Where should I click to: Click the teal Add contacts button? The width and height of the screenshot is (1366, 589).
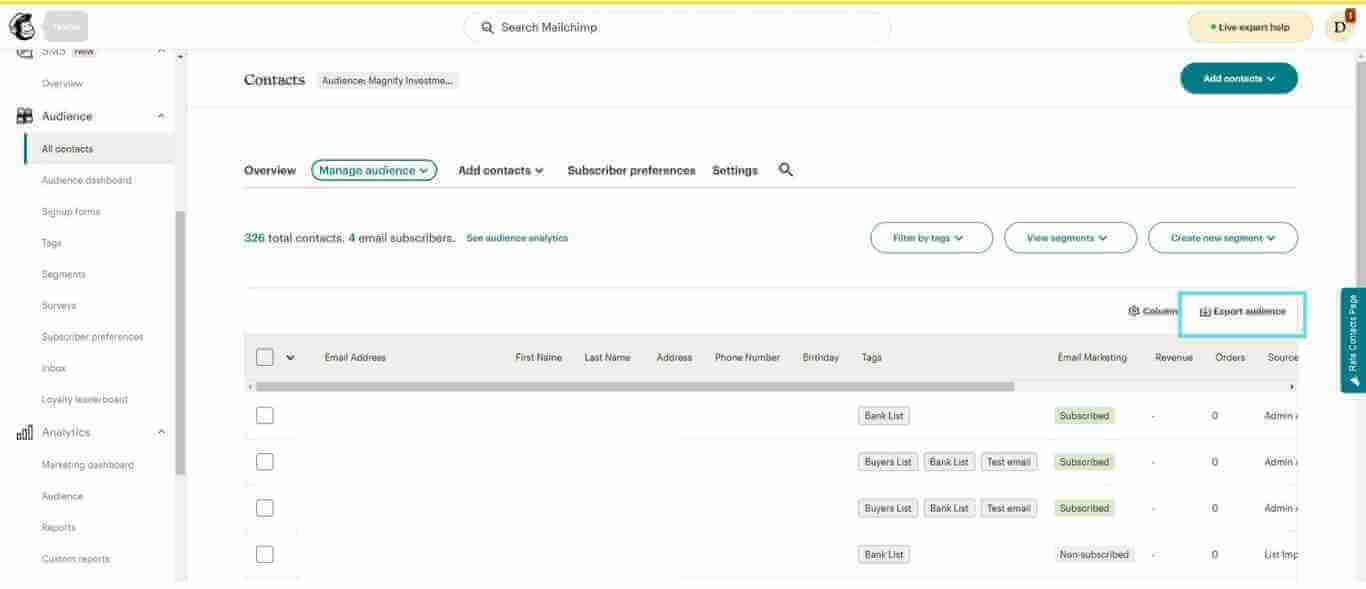tap(1239, 78)
